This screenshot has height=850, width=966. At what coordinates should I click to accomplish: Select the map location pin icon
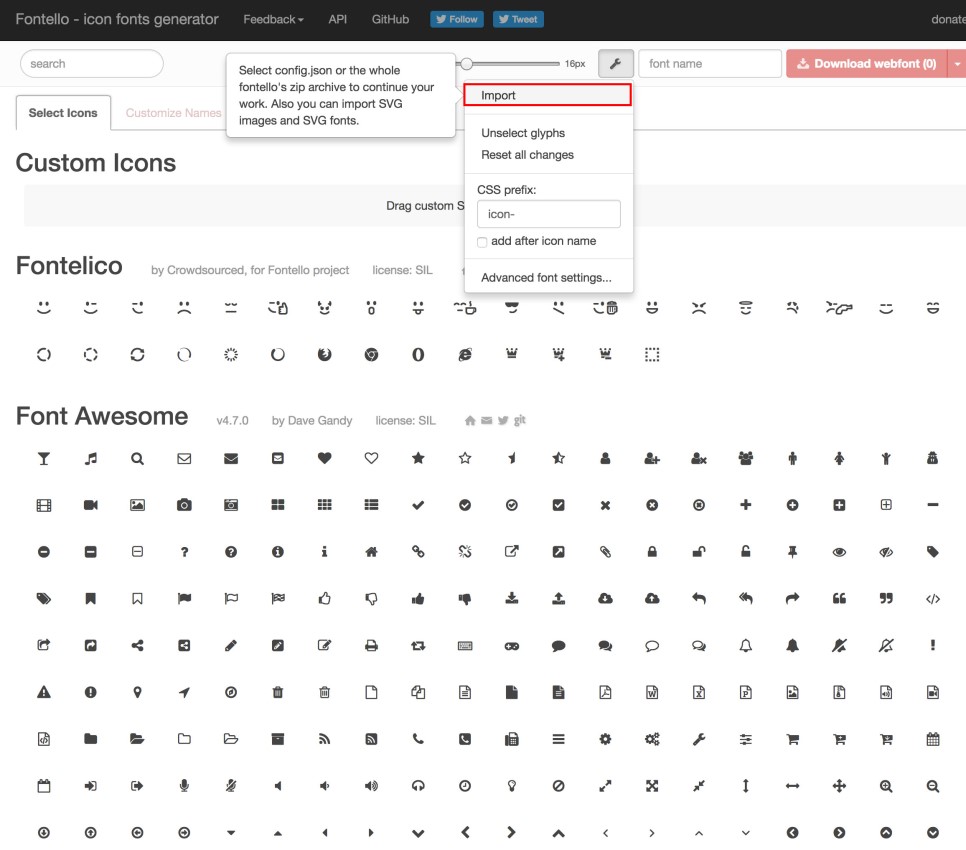click(x=137, y=692)
